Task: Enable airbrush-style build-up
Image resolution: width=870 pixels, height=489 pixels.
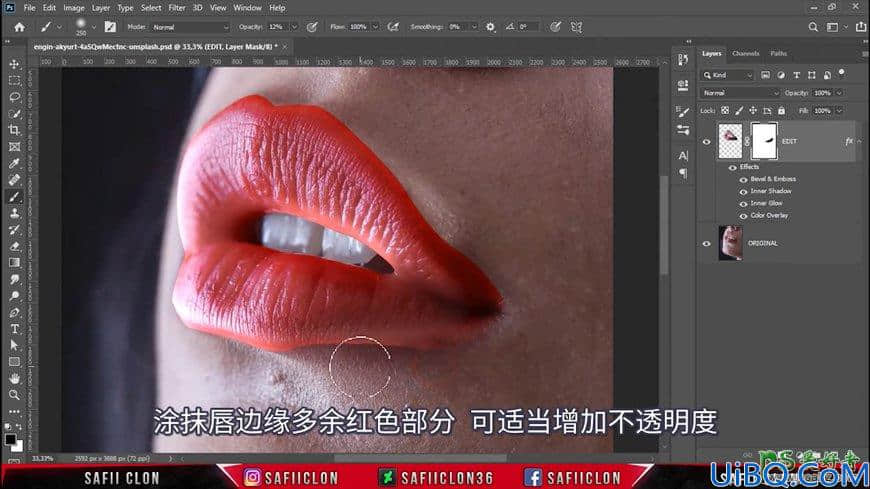Action: pos(393,27)
